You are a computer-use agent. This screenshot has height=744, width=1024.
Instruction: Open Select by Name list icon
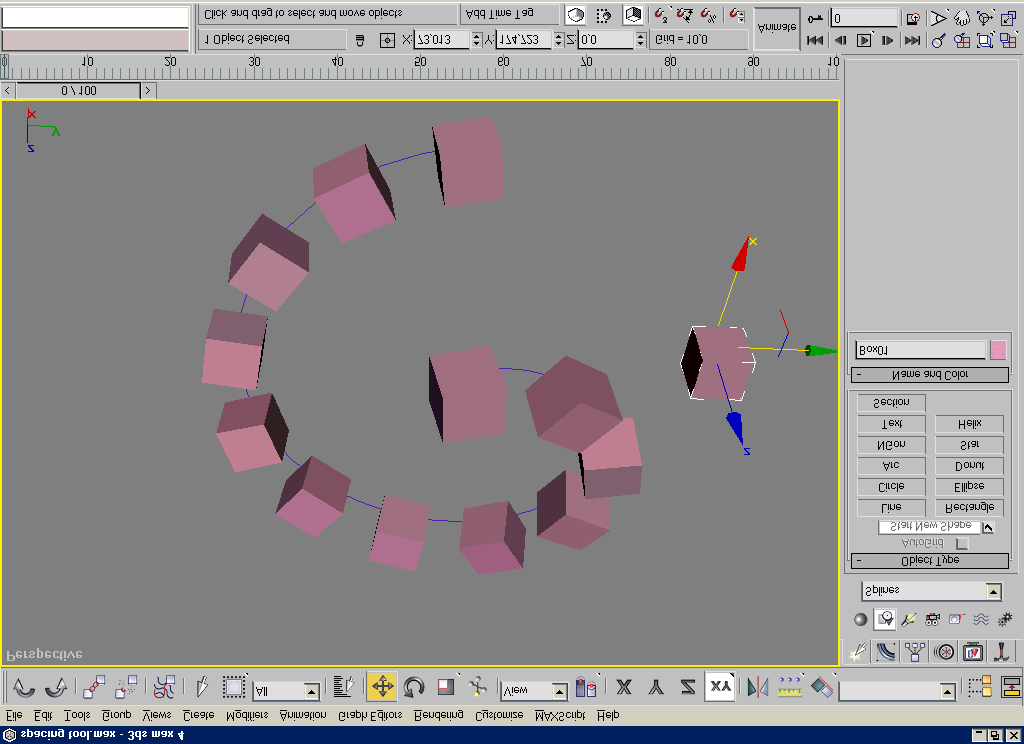point(344,687)
